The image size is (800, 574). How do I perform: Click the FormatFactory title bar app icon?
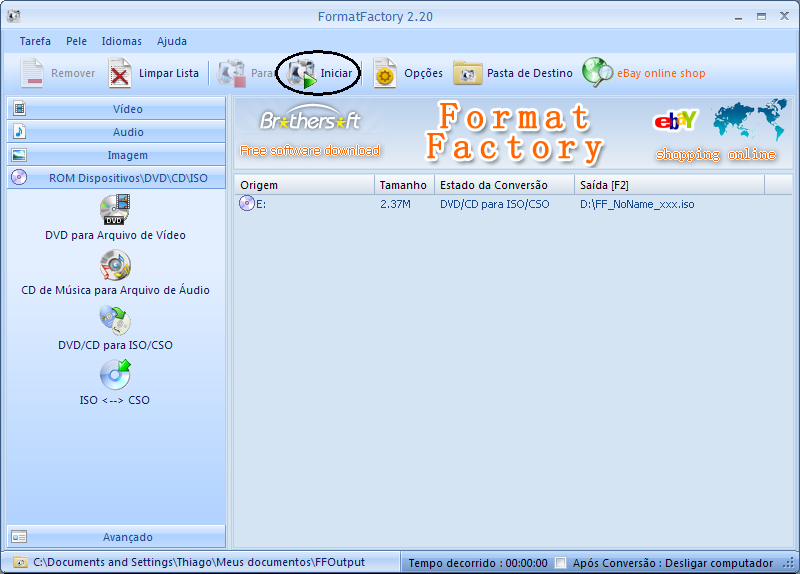pyautogui.click(x=14, y=16)
